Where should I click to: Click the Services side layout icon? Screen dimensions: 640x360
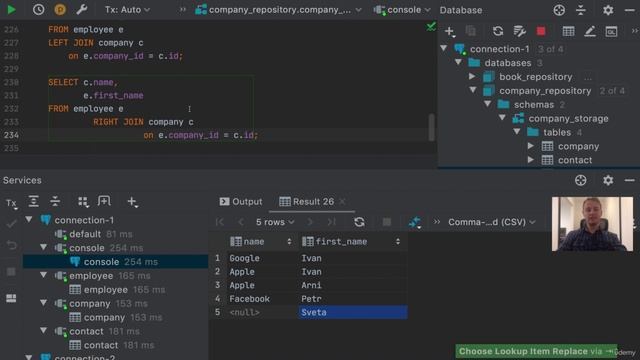(x=11, y=298)
